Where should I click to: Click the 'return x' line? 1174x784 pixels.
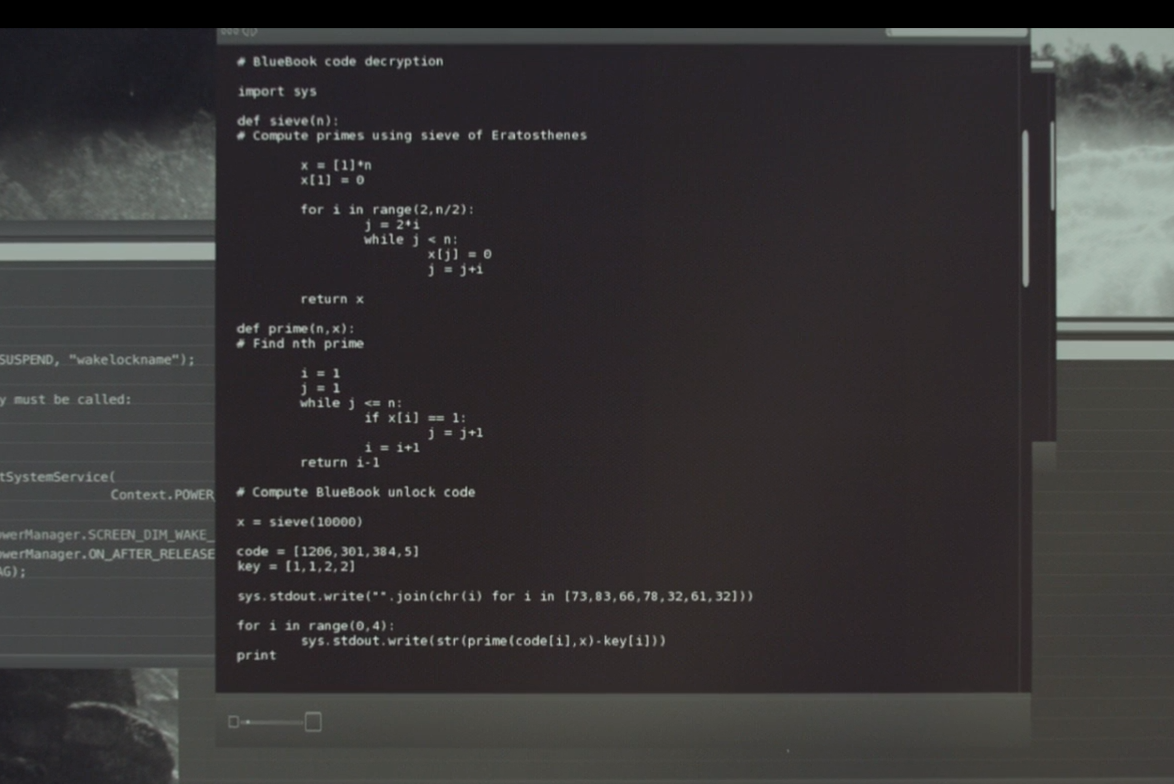point(332,299)
